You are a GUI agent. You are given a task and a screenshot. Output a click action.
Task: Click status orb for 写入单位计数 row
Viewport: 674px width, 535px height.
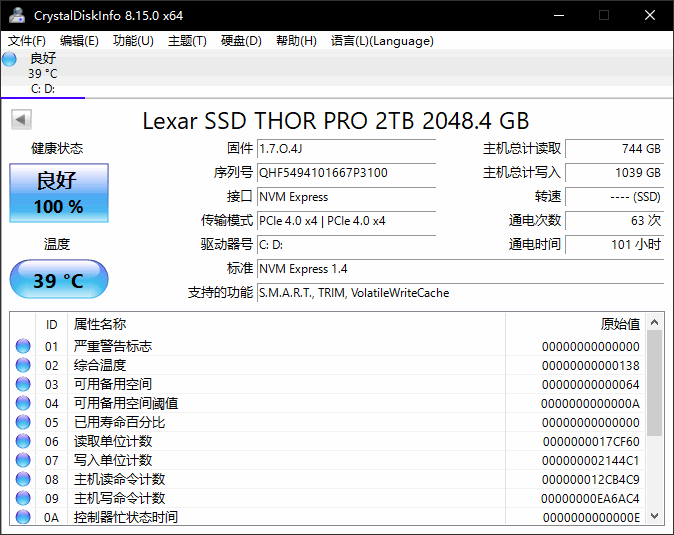(x=23, y=460)
